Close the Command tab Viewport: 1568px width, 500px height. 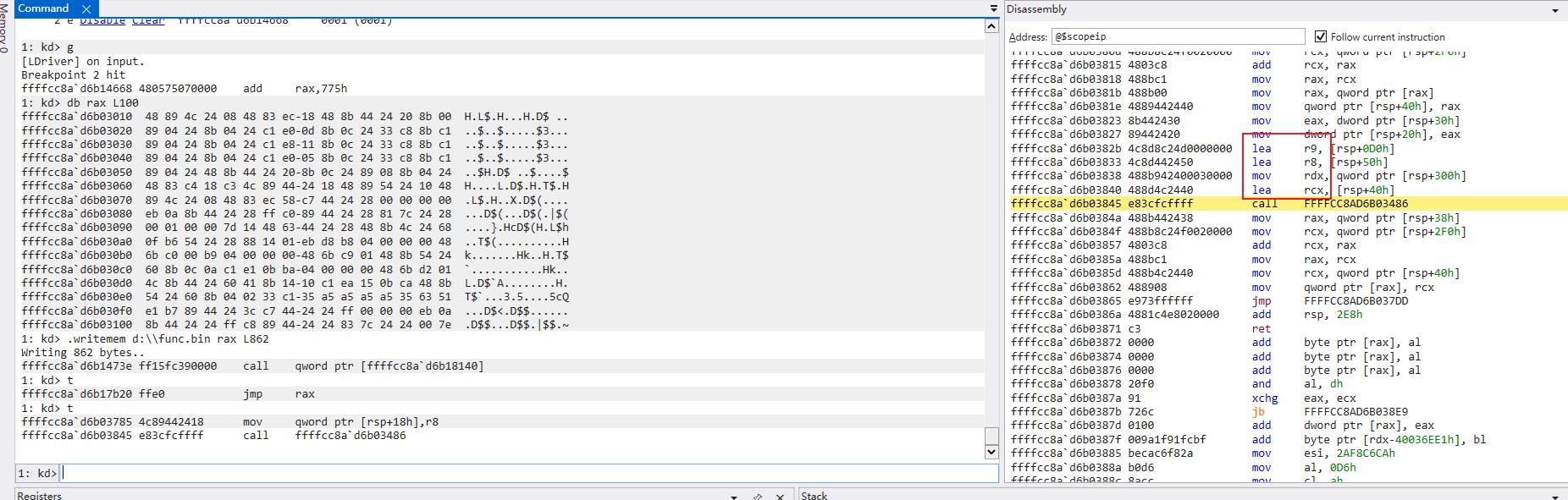tap(86, 9)
